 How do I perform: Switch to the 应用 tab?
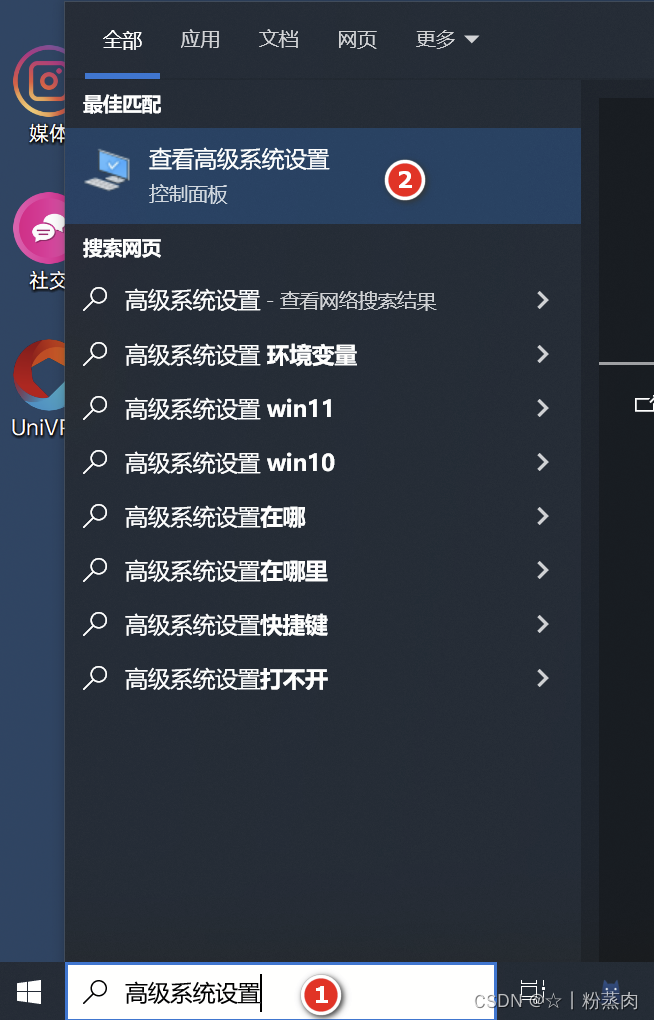[200, 39]
